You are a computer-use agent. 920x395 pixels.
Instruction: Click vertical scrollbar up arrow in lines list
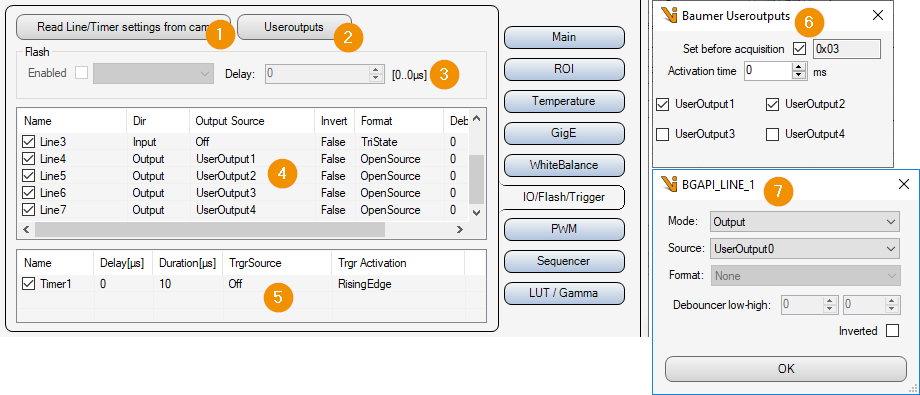[476, 119]
